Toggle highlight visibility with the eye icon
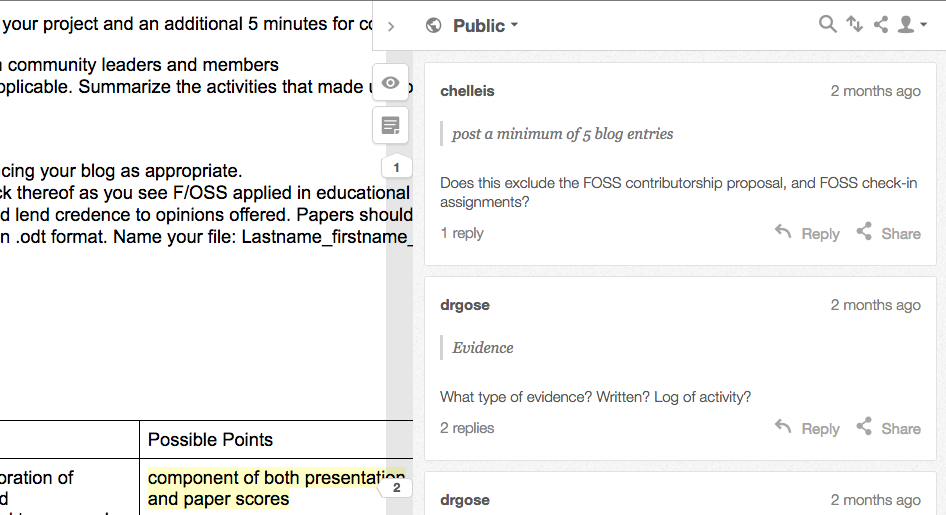 (390, 83)
